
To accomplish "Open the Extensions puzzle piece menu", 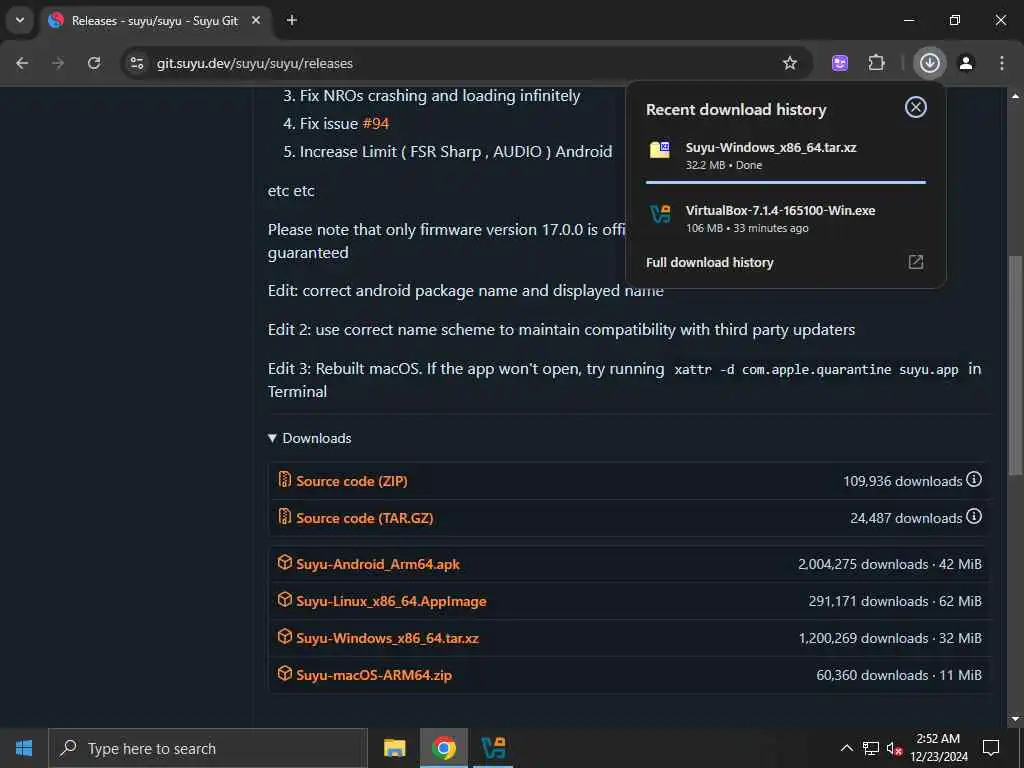I will (876, 63).
